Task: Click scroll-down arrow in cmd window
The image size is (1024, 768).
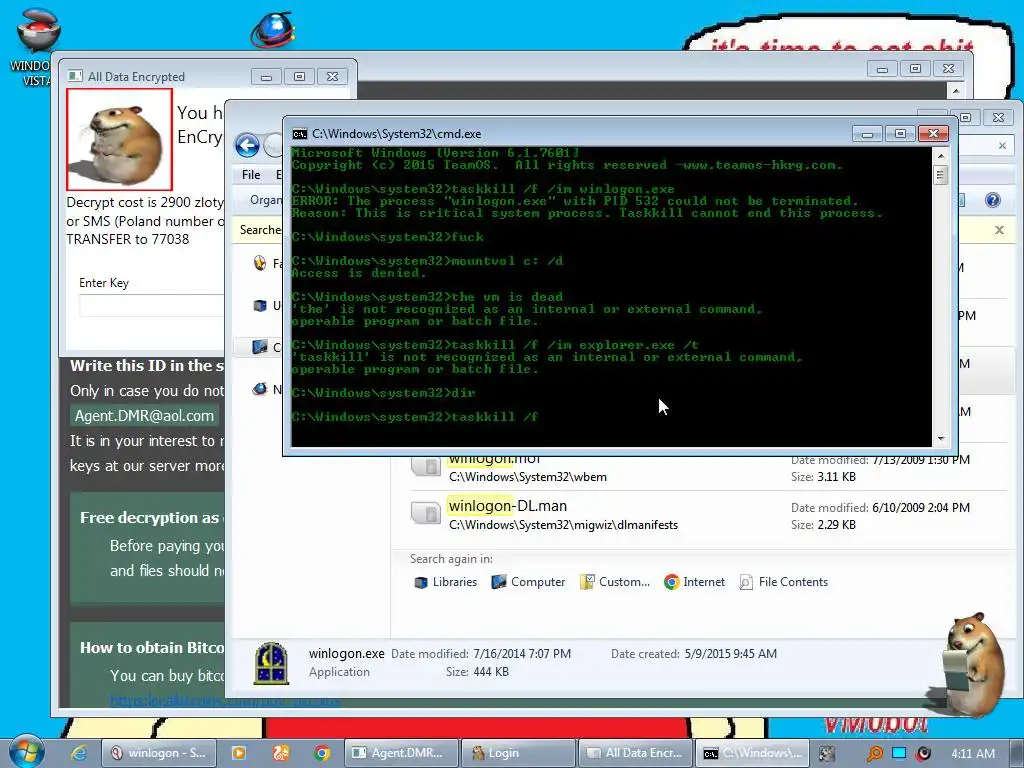Action: pyautogui.click(x=941, y=438)
